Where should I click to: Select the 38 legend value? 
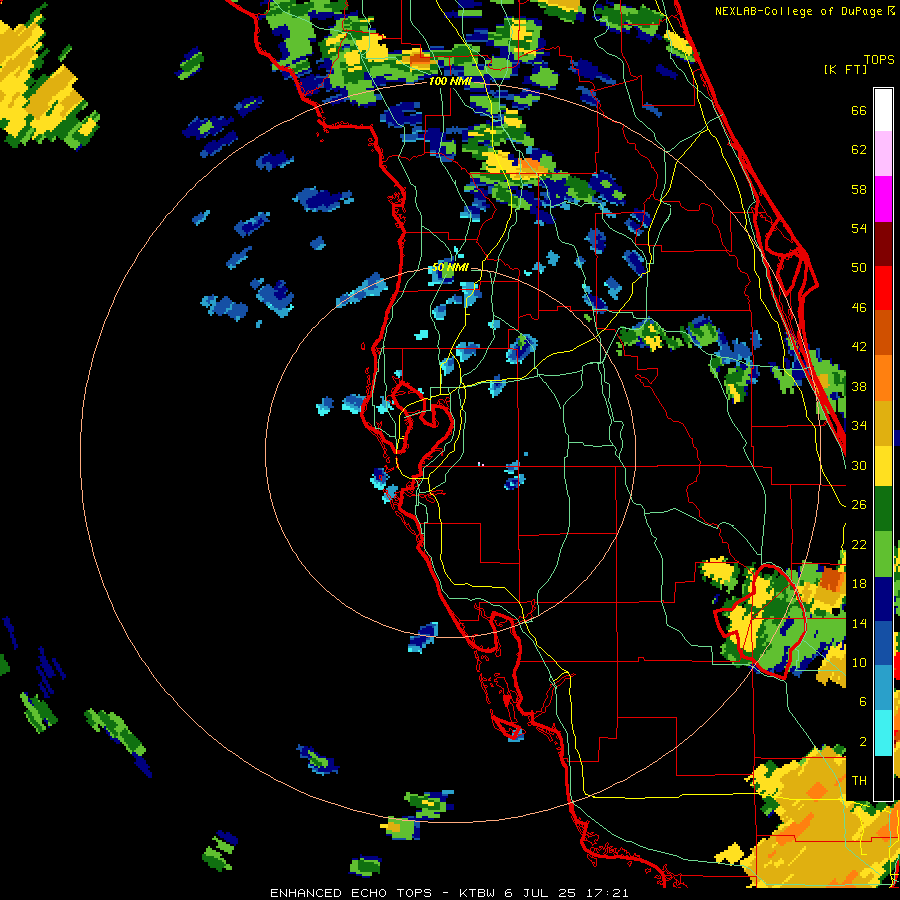(859, 386)
